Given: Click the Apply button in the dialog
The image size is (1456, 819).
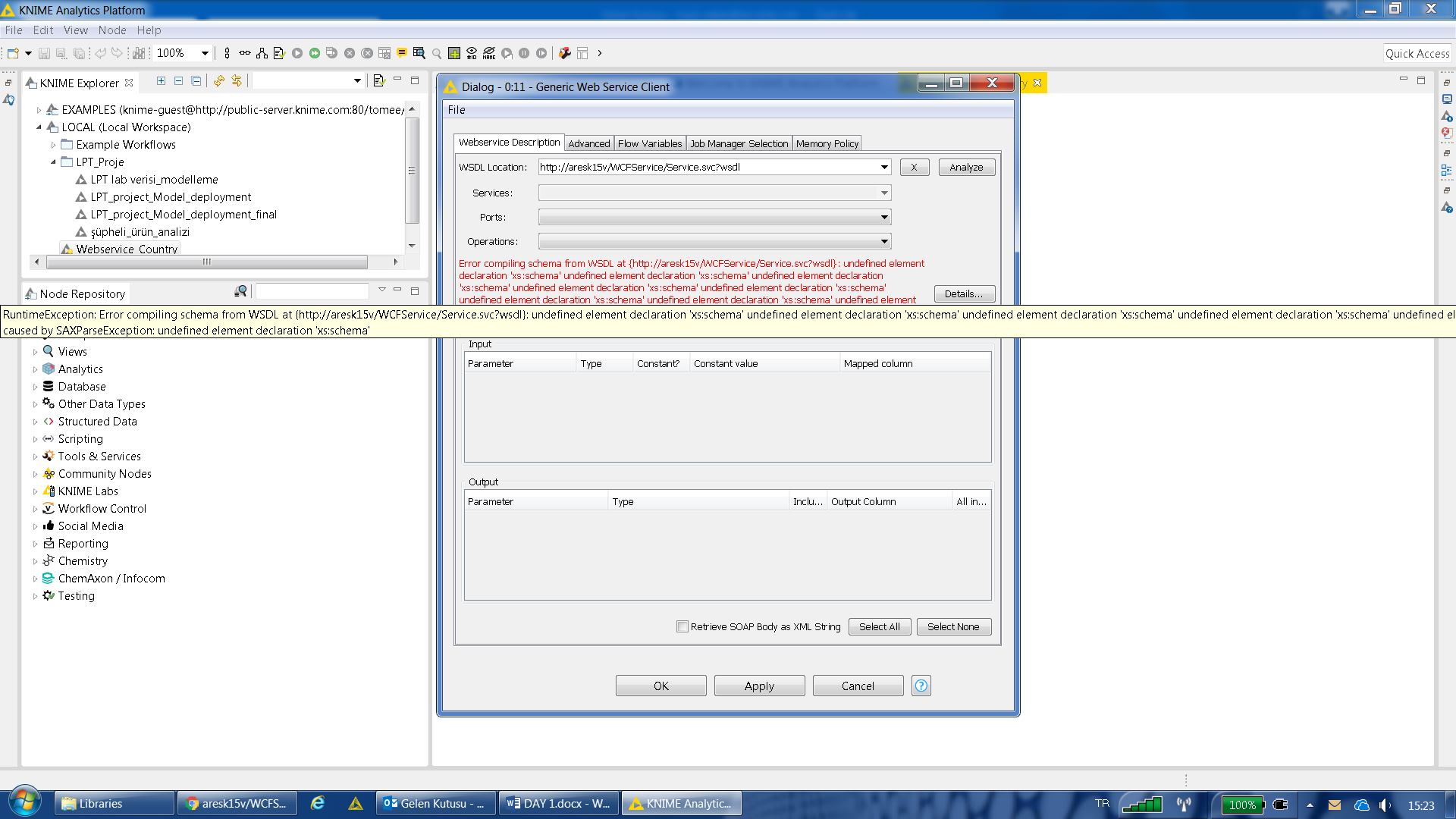Looking at the screenshot, I should [x=759, y=686].
